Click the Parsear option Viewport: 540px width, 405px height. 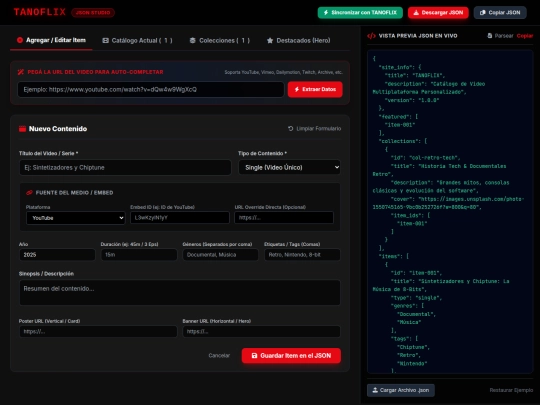pyautogui.click(x=500, y=36)
